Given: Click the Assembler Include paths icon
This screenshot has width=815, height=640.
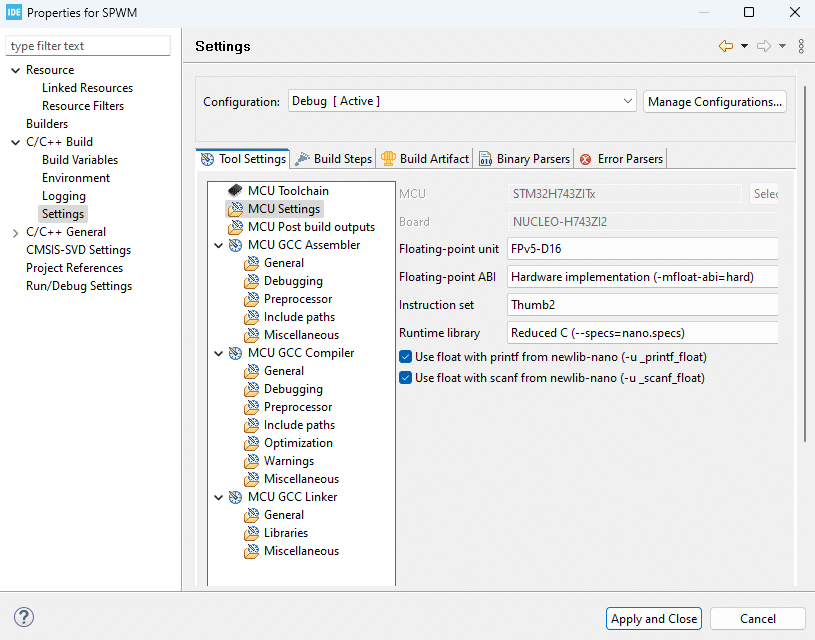Looking at the screenshot, I should 252,317.
